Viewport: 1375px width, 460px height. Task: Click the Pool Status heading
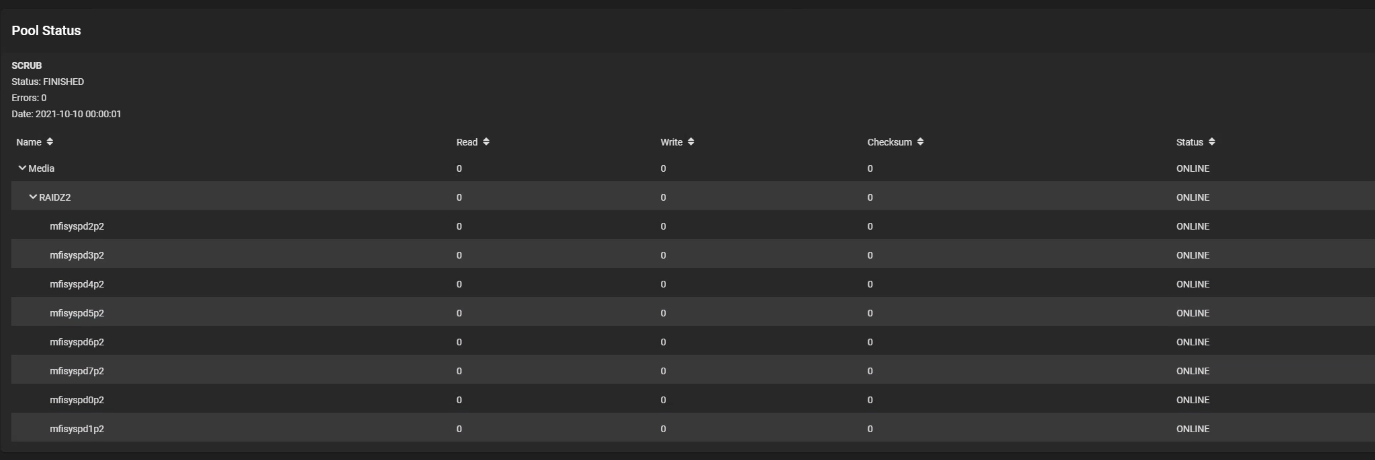pyautogui.click(x=46, y=31)
